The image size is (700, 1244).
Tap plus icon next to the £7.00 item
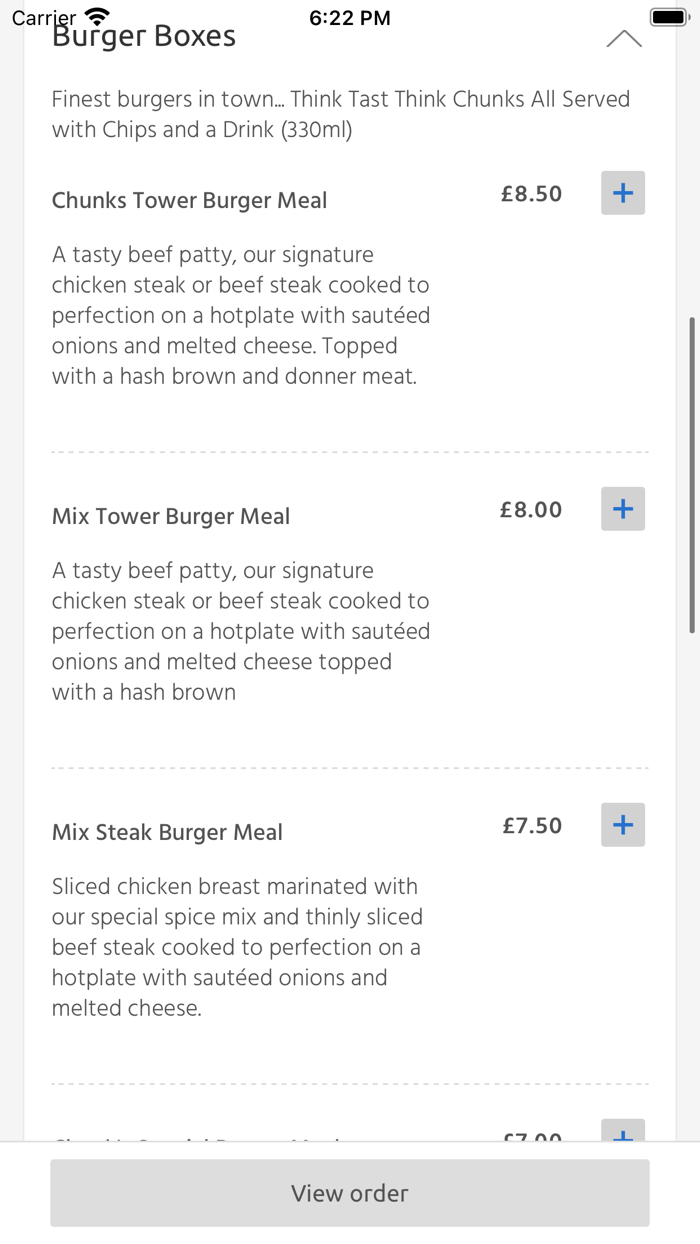(x=622, y=1138)
